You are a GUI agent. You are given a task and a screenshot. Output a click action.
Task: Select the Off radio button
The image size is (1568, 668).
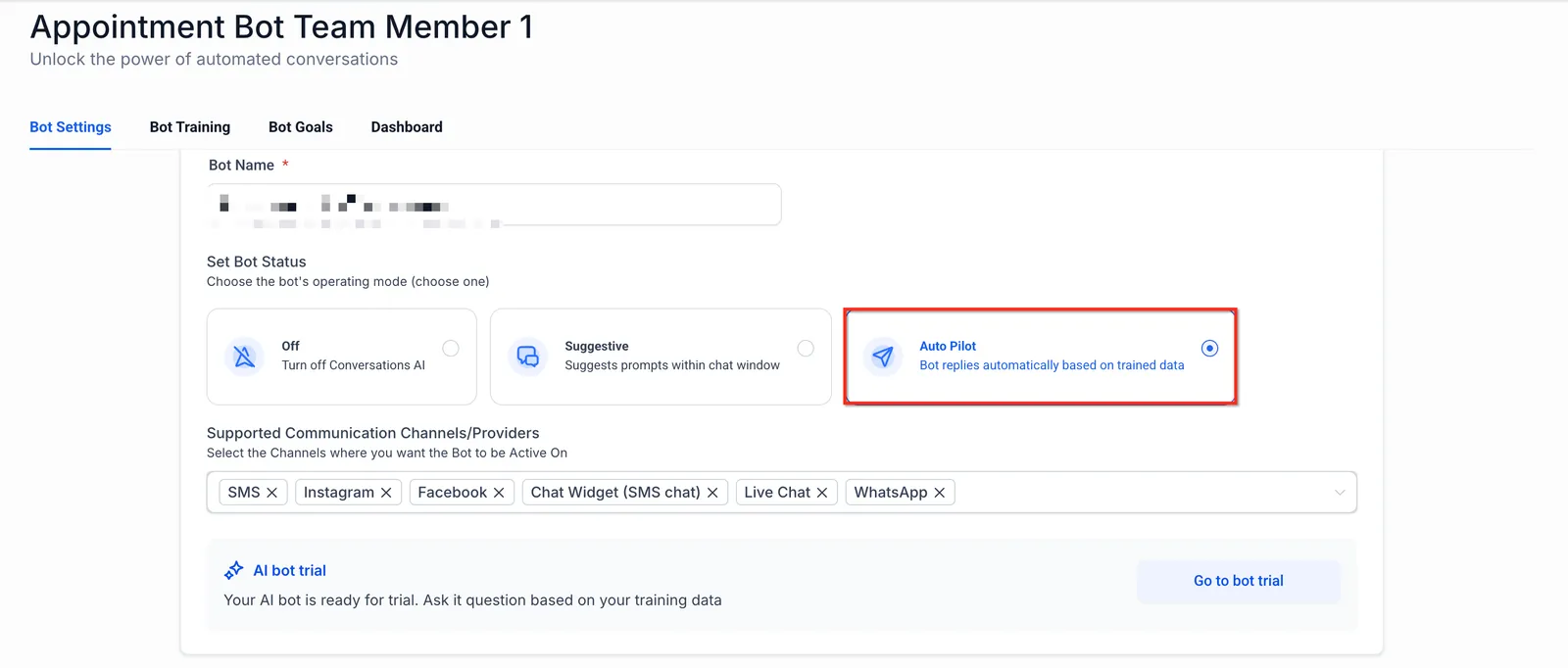[451, 349]
